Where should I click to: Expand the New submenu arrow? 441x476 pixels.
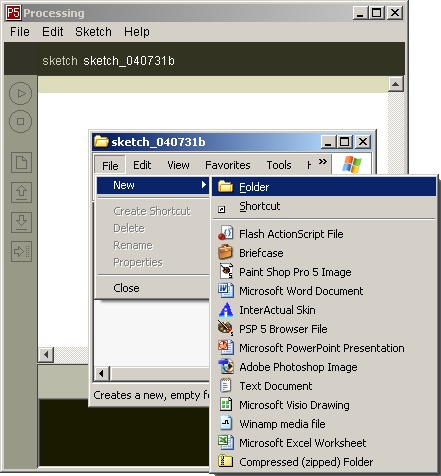click(x=203, y=185)
